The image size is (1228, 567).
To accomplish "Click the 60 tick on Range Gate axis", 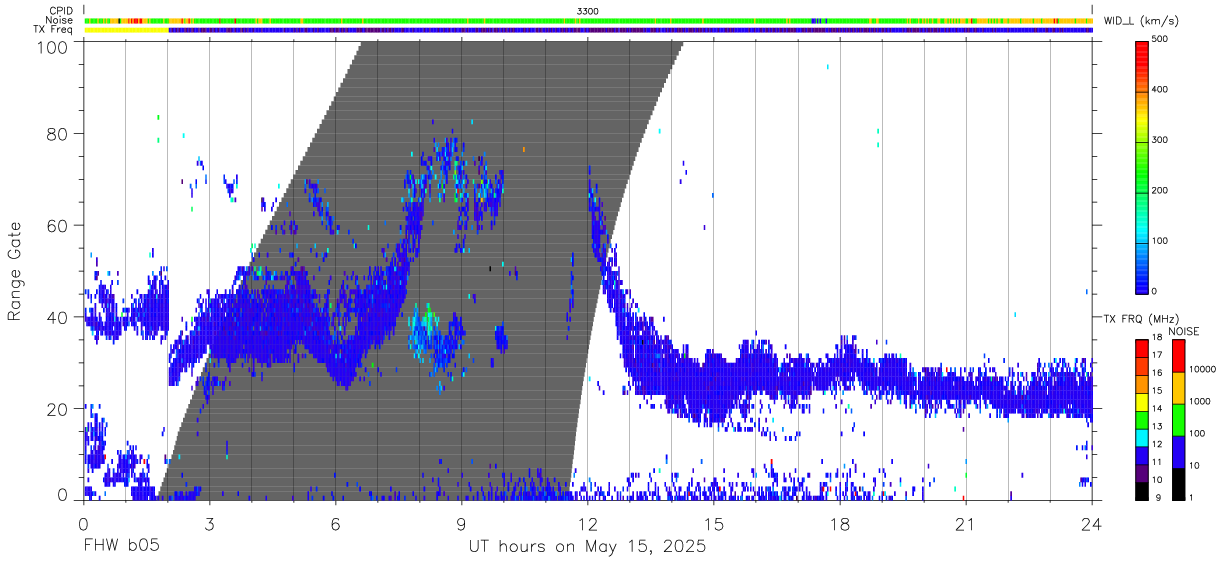I will [x=57, y=225].
